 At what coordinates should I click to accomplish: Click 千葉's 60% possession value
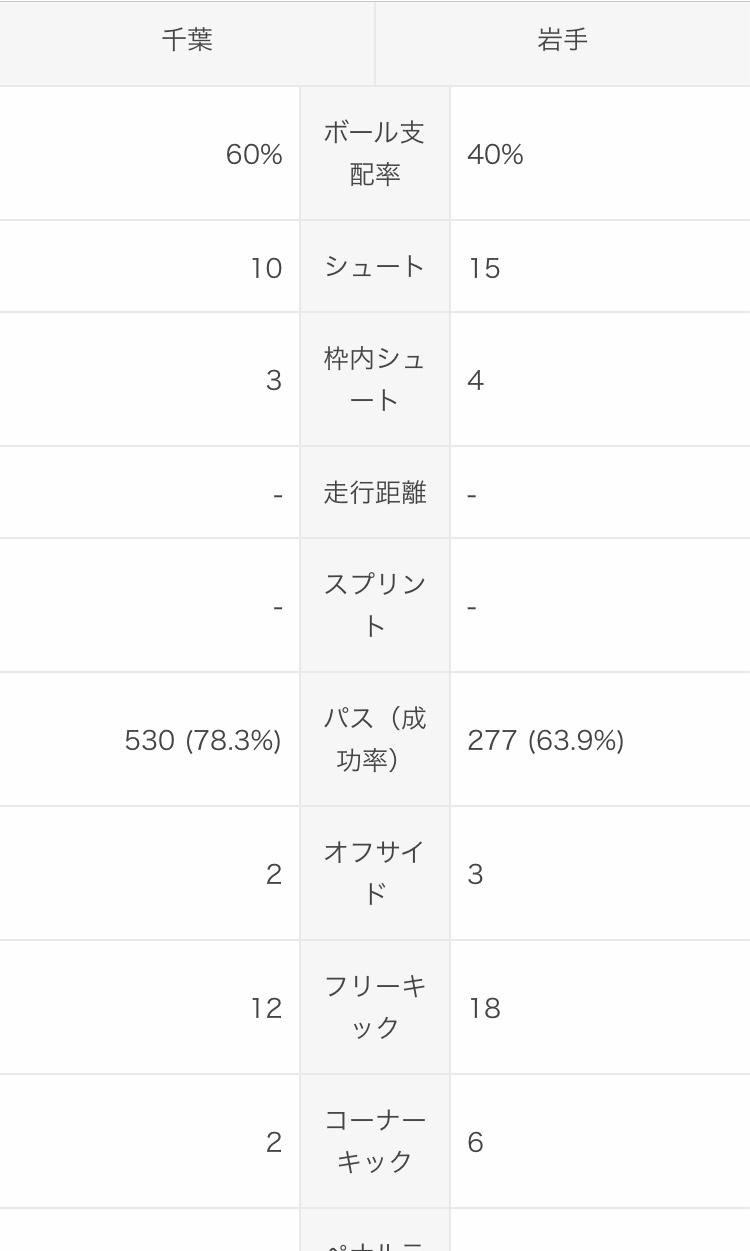(254, 155)
